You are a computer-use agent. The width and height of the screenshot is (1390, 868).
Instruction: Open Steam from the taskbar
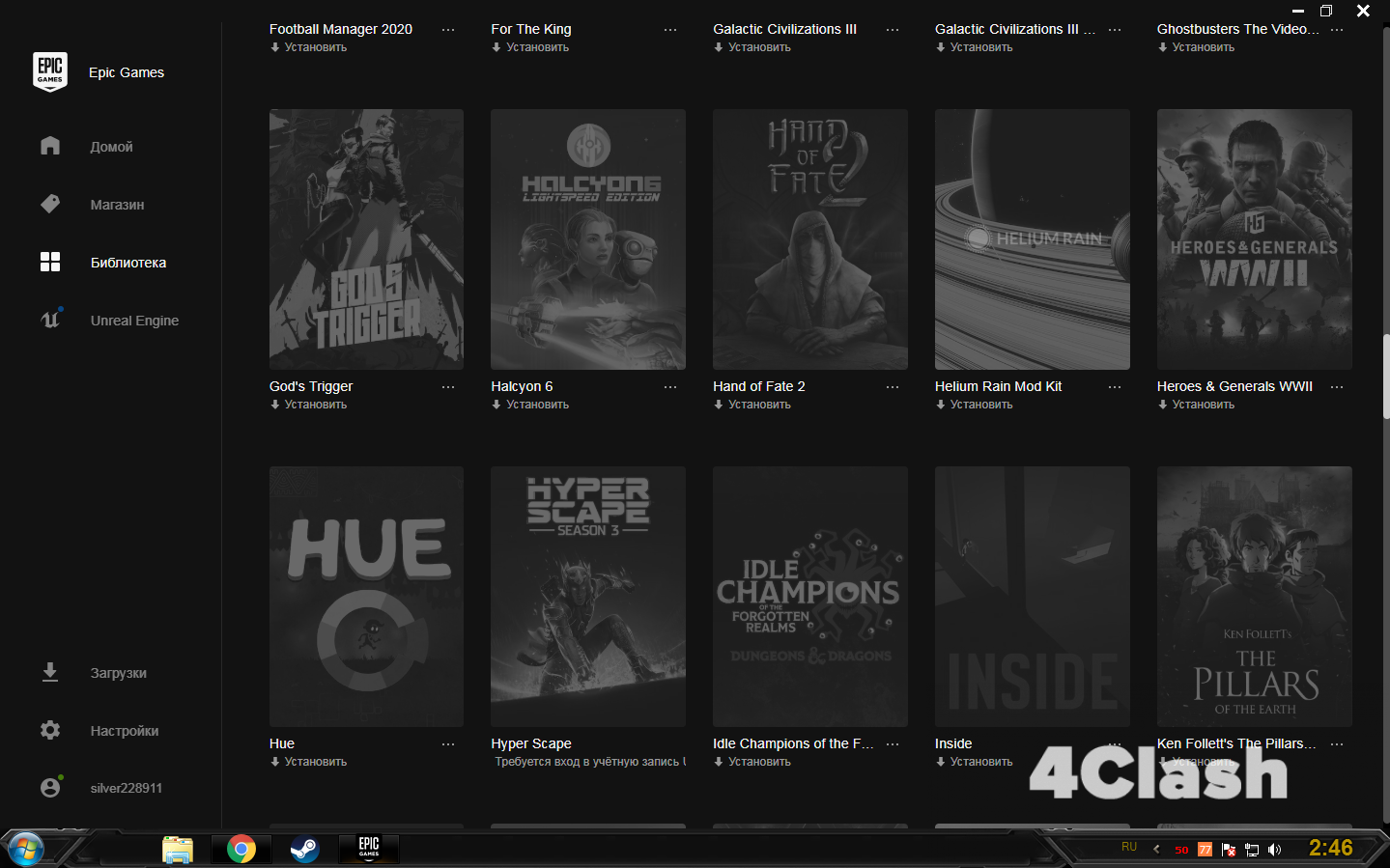coord(305,849)
